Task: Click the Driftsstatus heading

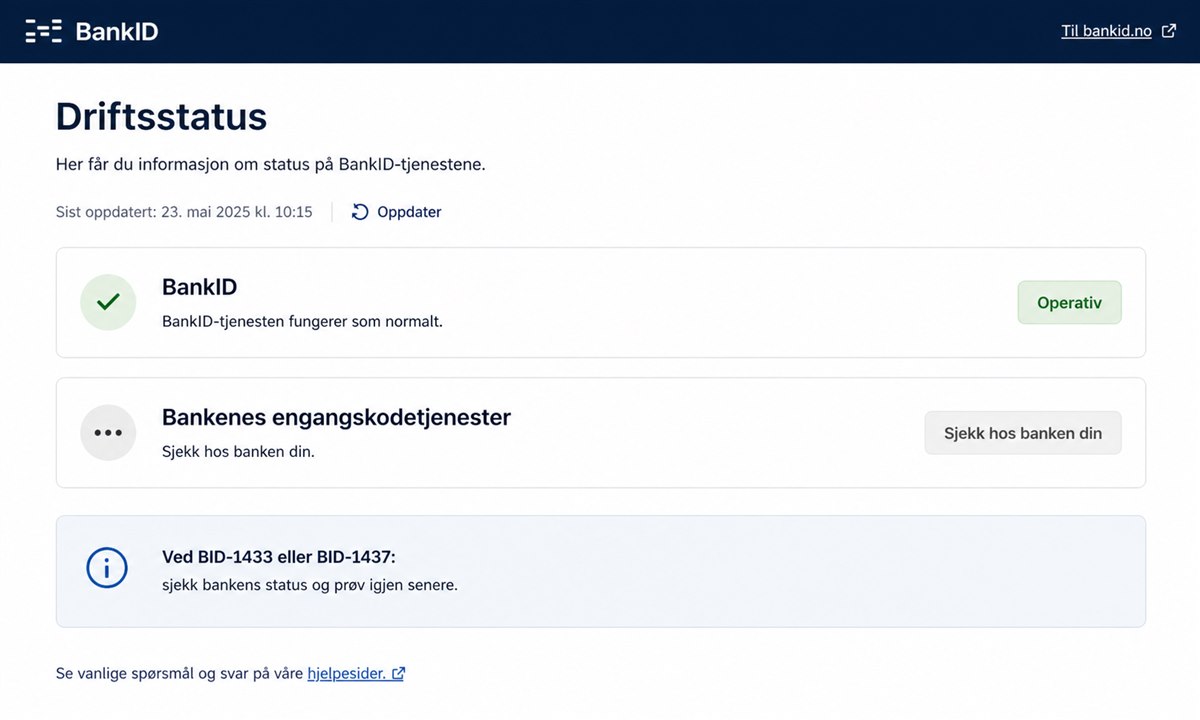Action: 161,117
